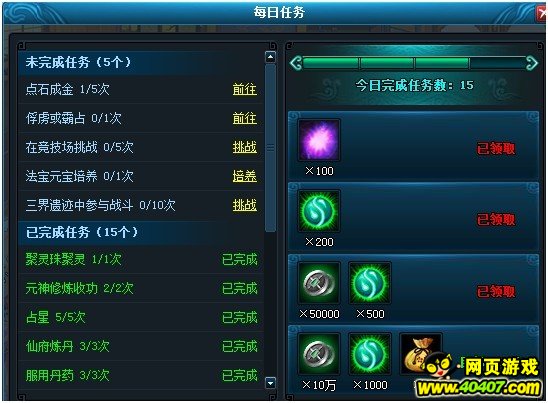Click the task list scroll down arrow

coord(270,383)
